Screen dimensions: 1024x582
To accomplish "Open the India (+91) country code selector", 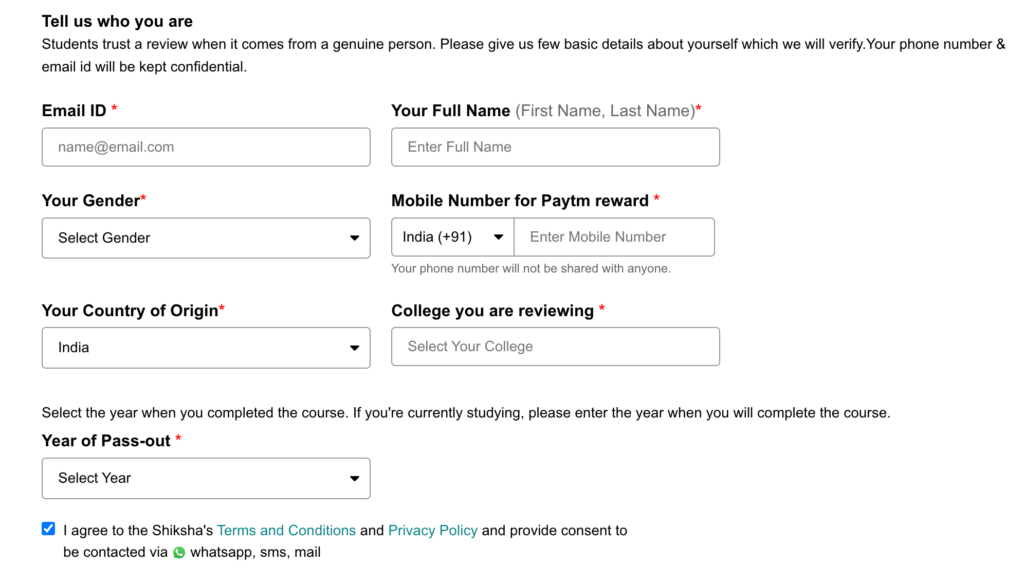I will pos(453,236).
